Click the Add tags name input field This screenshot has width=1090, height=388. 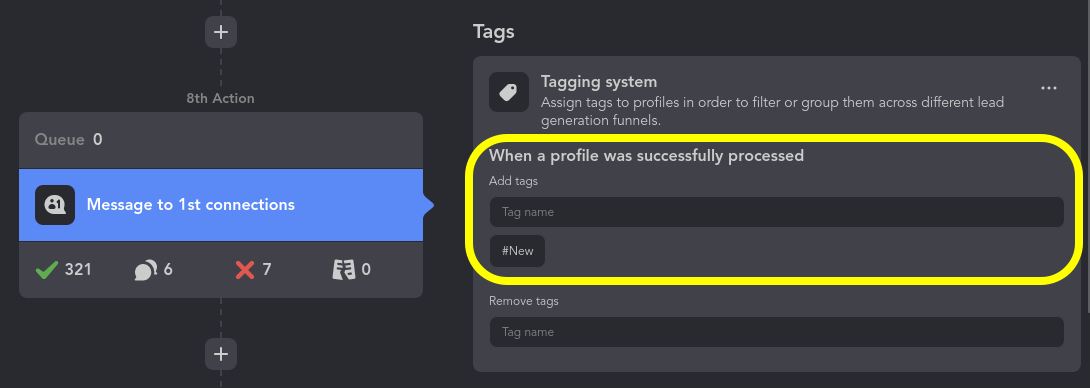776,212
